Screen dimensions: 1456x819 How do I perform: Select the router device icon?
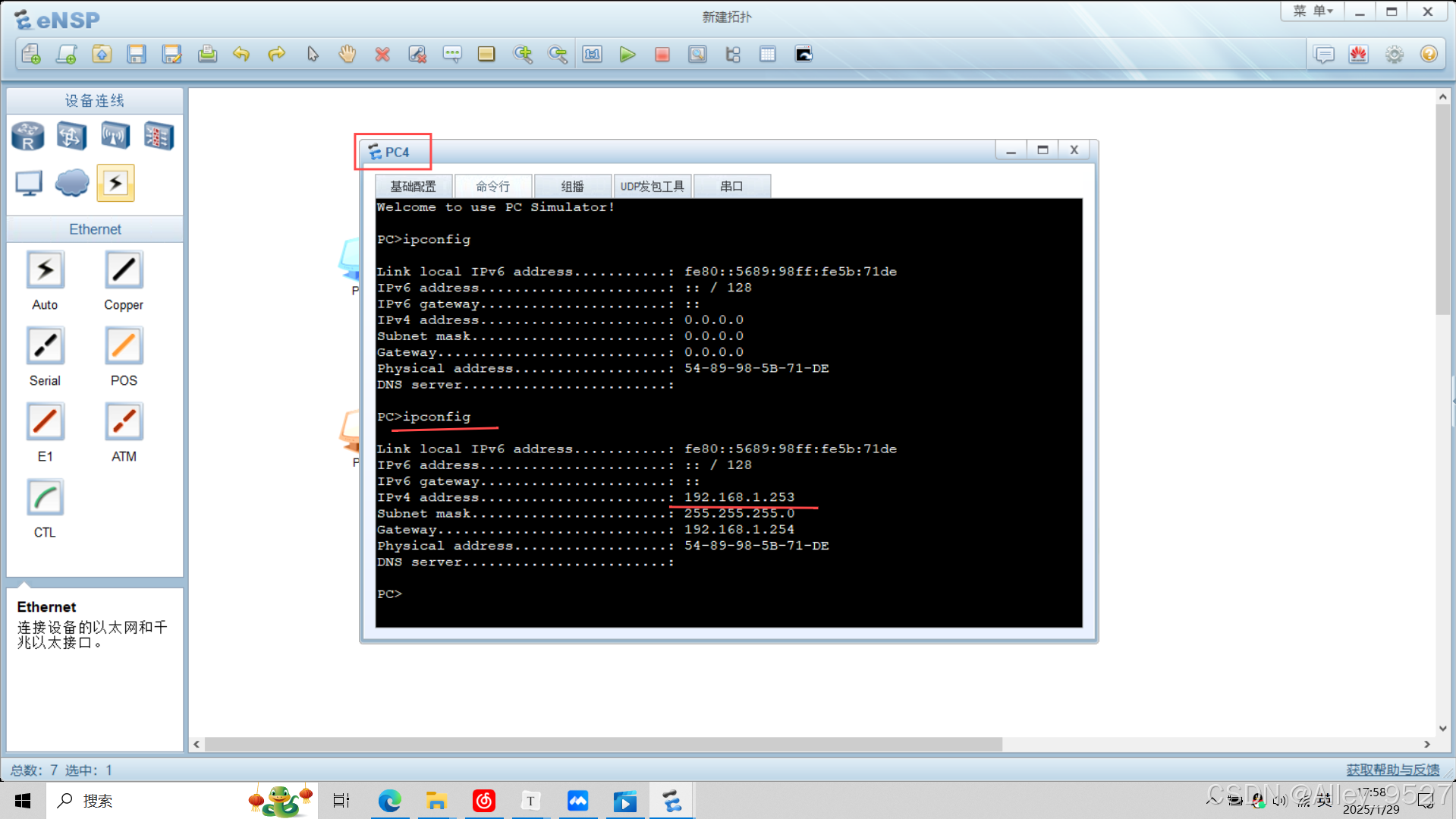click(x=27, y=136)
